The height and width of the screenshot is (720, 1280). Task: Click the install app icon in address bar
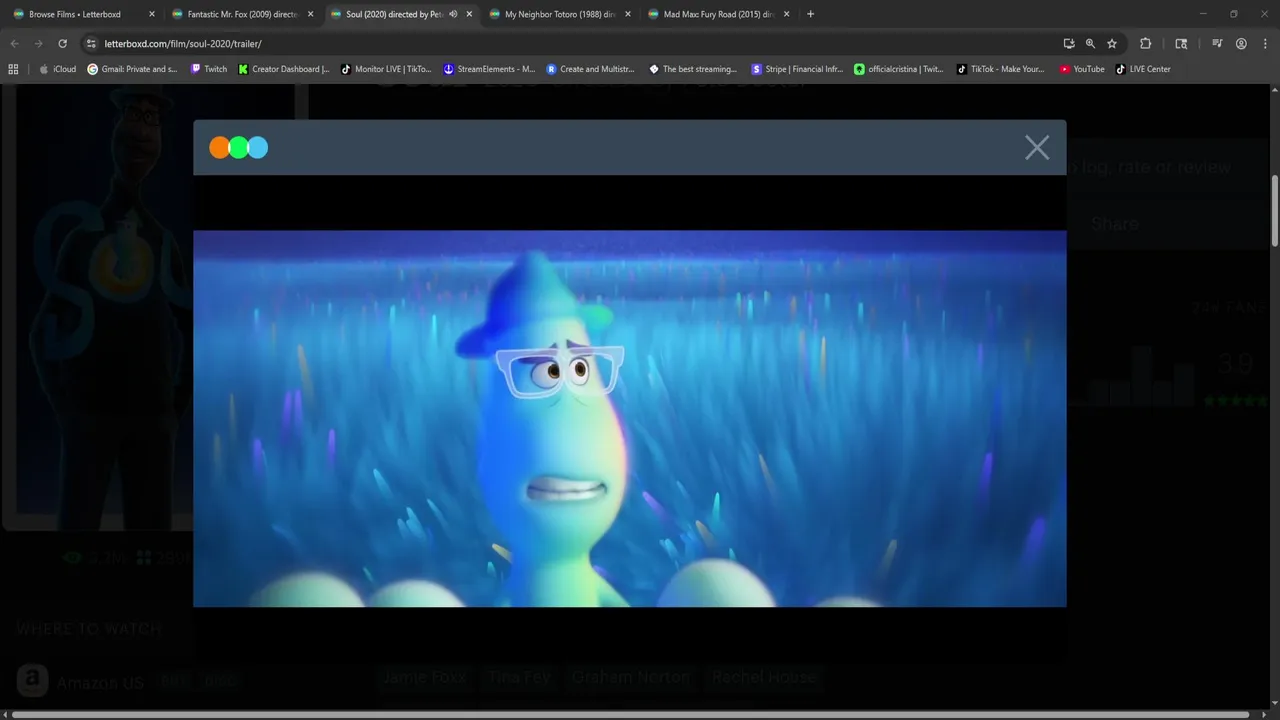1069,44
